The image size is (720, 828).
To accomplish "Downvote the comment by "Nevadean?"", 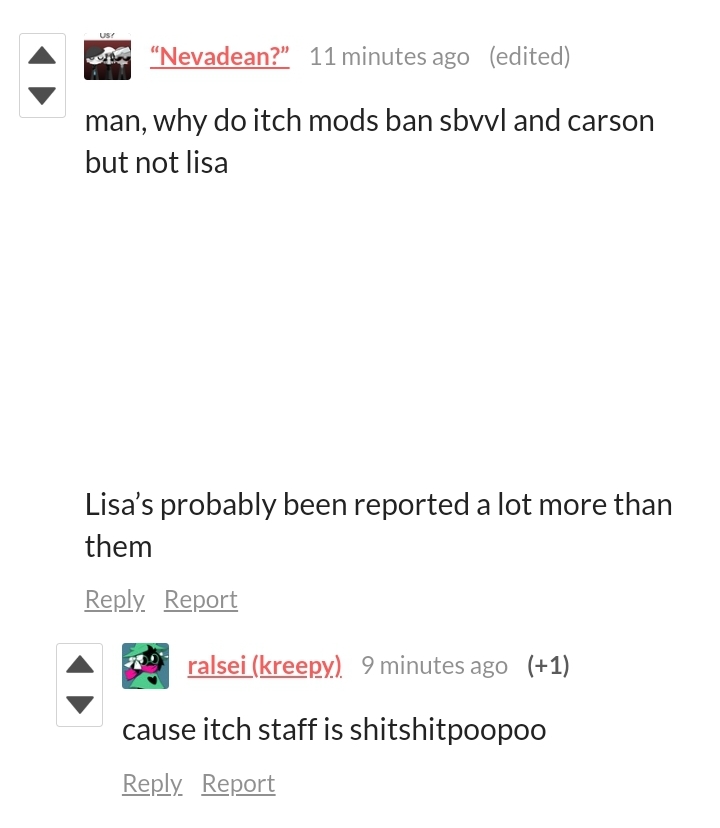I will click(x=42, y=96).
